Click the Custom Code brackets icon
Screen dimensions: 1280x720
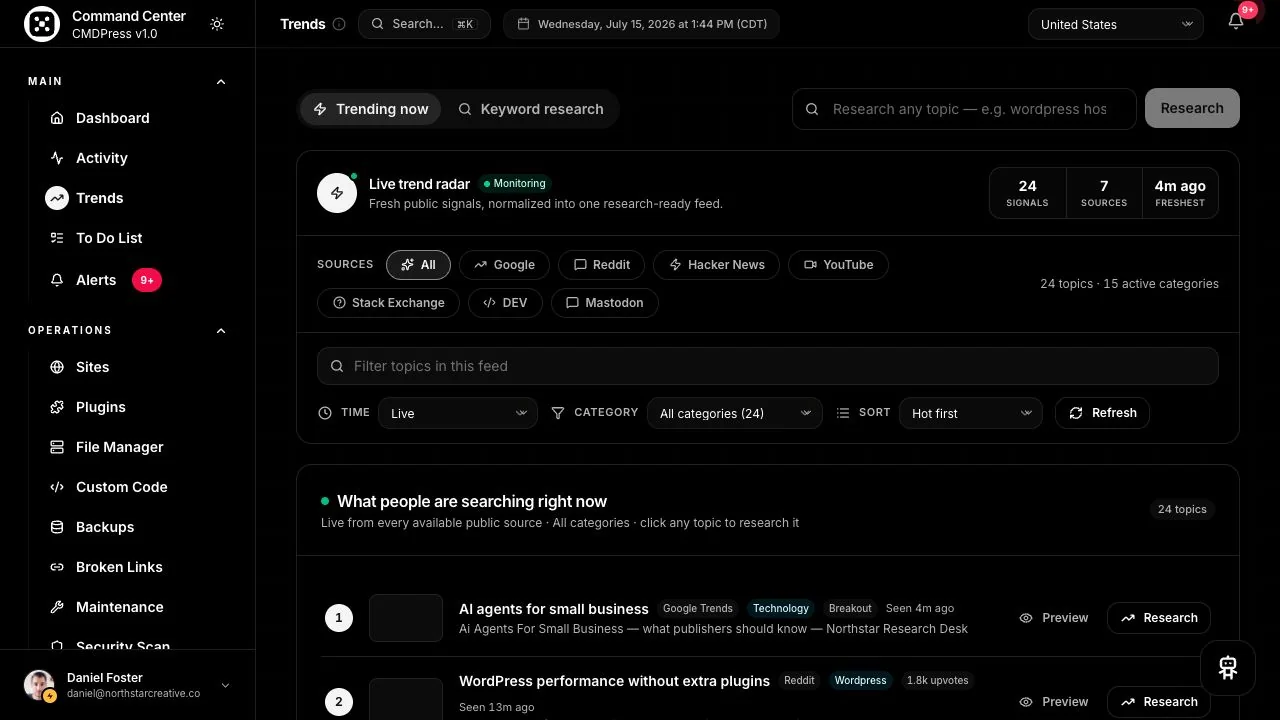[x=57, y=487]
